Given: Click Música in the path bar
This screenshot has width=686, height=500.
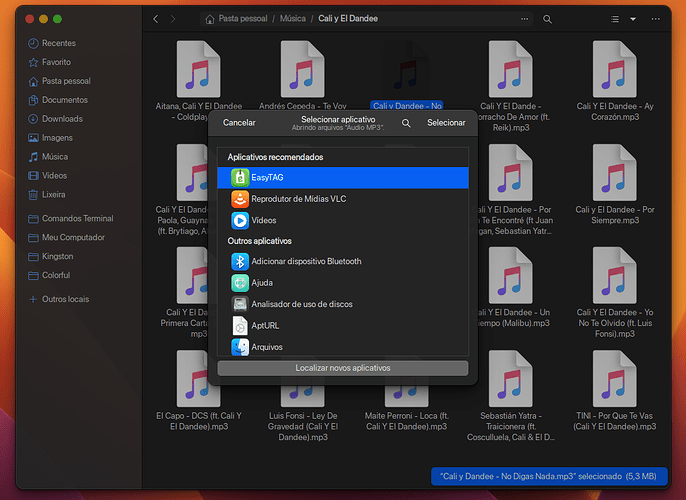Looking at the screenshot, I should tap(293, 19).
